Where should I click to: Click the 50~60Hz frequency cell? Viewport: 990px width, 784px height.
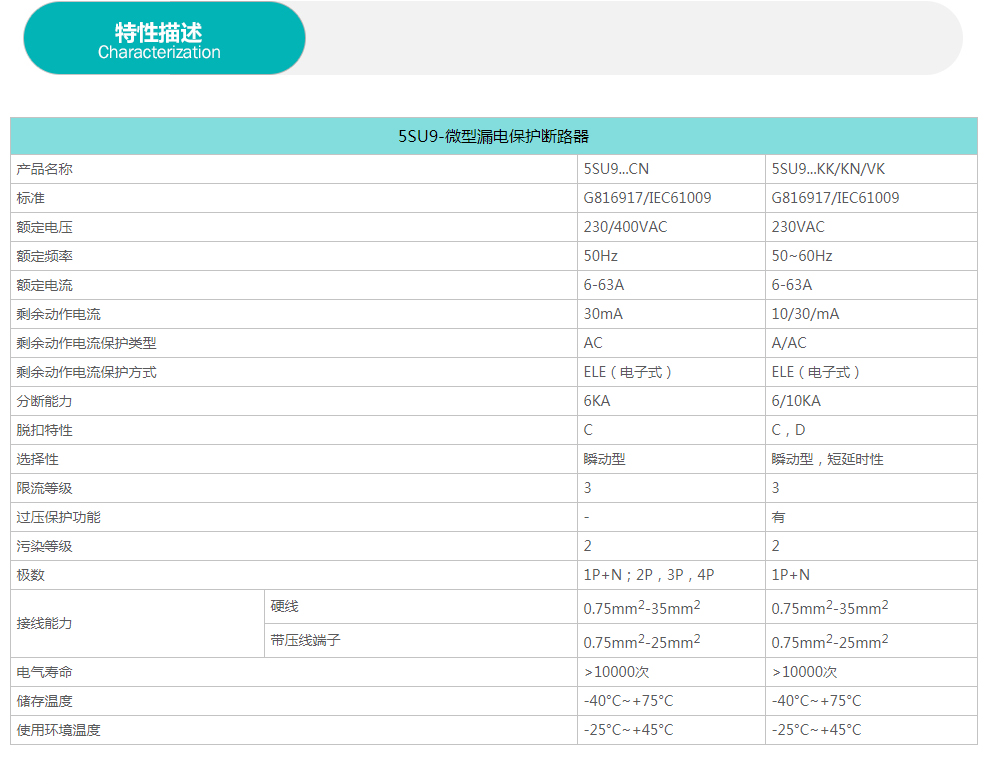[802, 256]
